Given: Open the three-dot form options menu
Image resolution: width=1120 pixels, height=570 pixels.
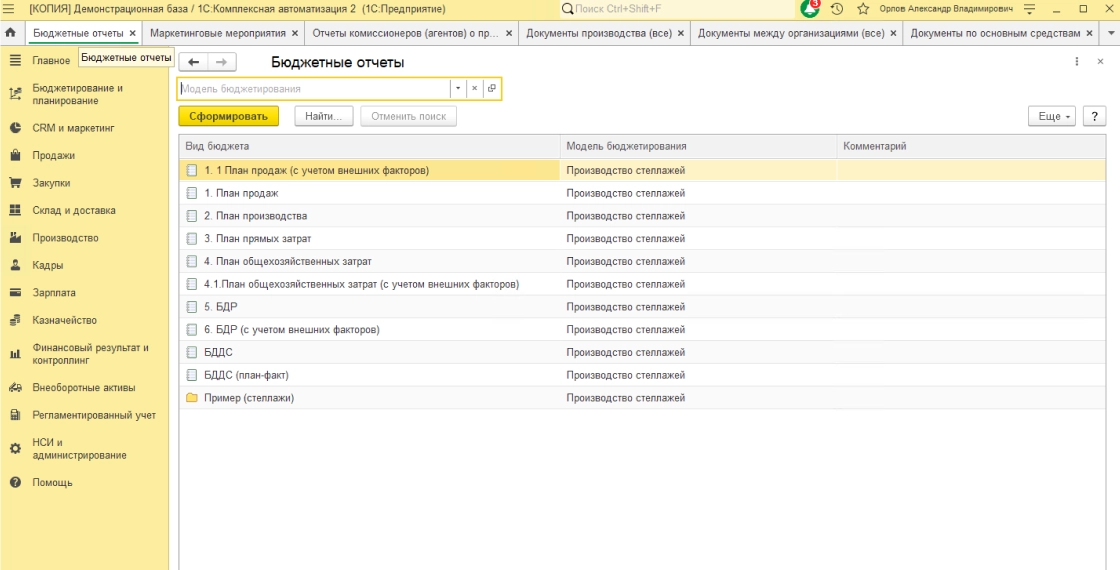Looking at the screenshot, I should (x=1076, y=61).
